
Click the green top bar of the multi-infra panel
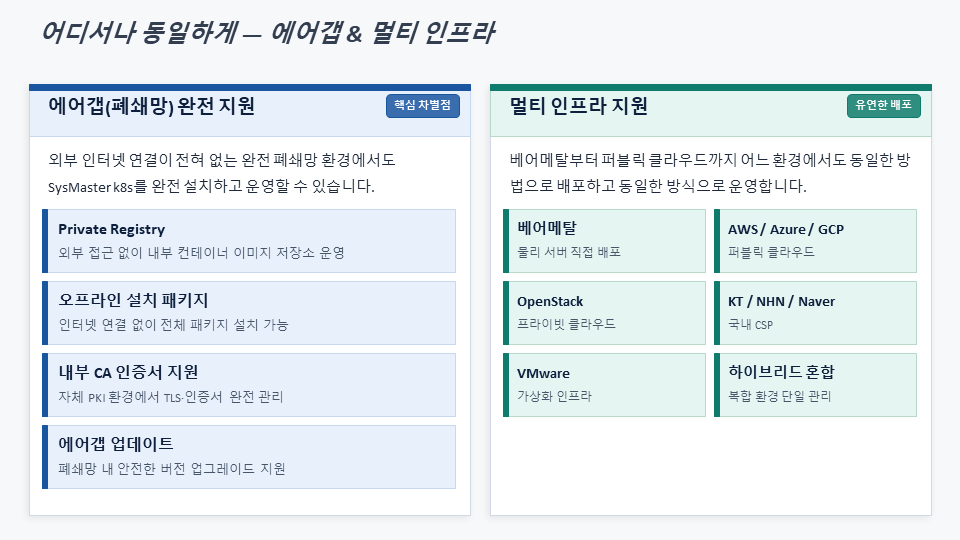[x=710, y=87]
